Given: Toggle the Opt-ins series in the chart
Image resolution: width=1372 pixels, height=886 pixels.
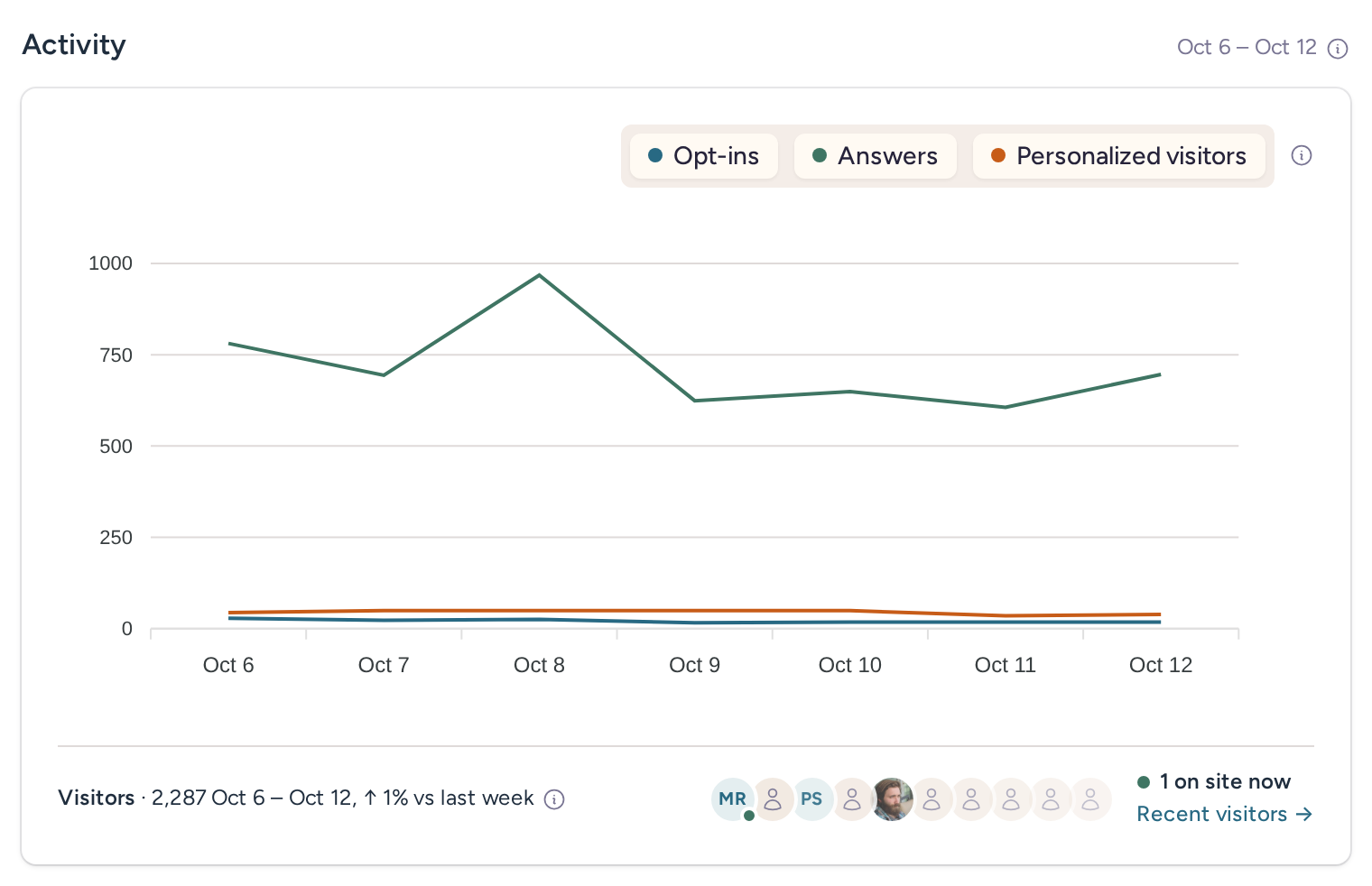Looking at the screenshot, I should (x=704, y=156).
